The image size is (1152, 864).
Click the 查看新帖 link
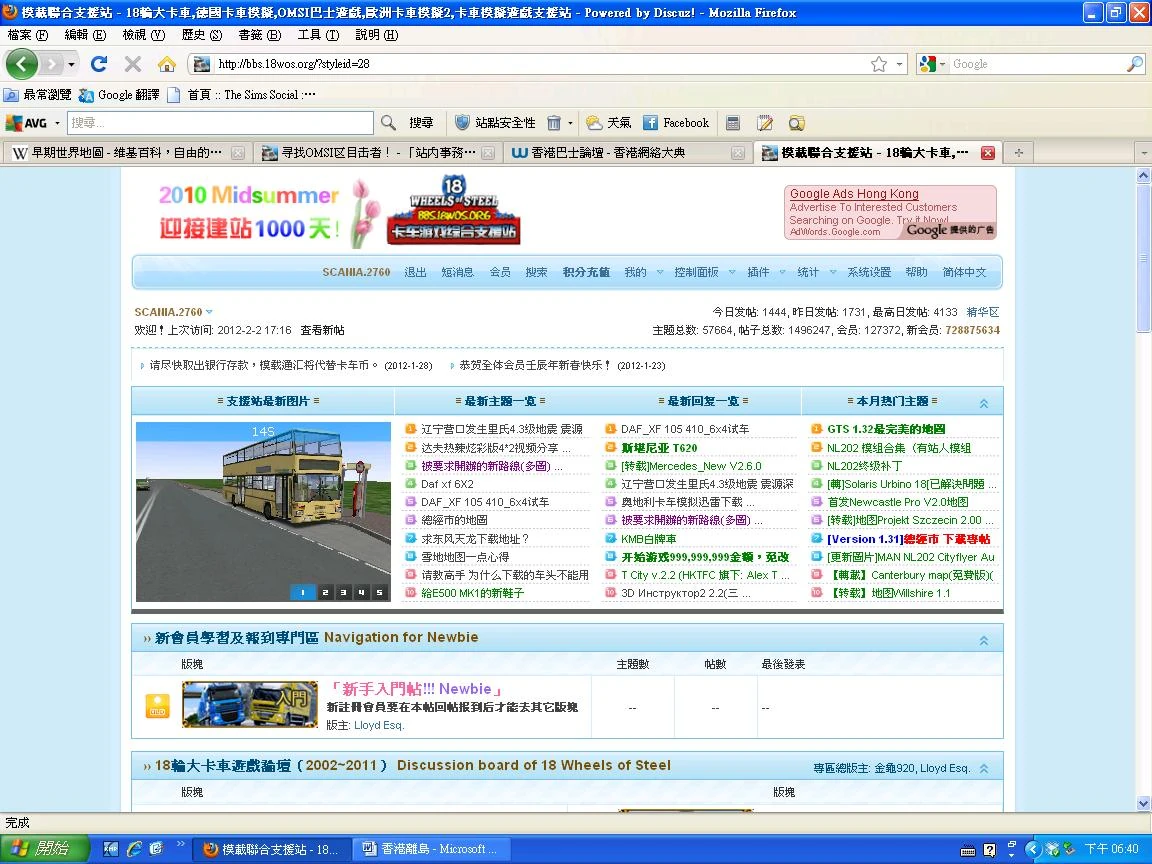click(x=322, y=330)
